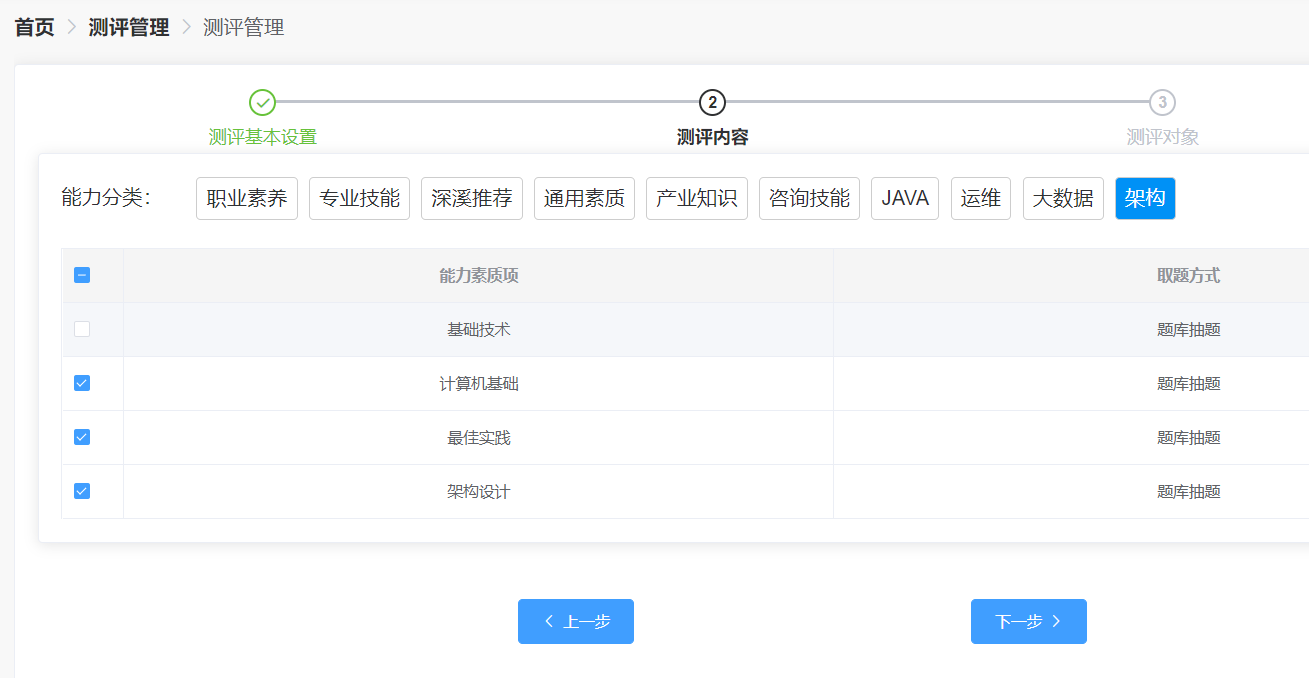
Task: Switch to the 深溪推荐 category
Action: 472,198
